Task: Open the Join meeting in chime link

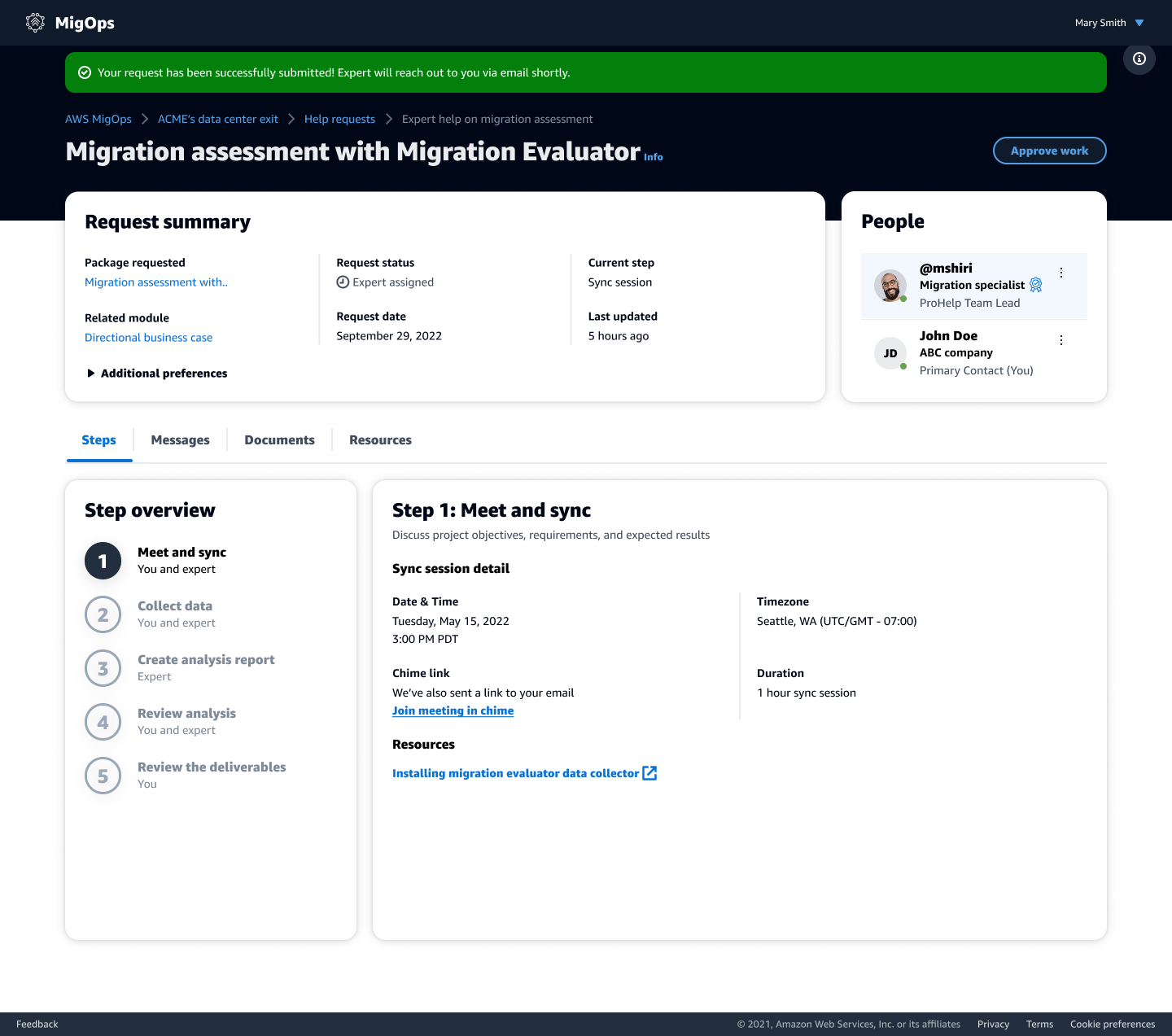Action: (x=453, y=710)
